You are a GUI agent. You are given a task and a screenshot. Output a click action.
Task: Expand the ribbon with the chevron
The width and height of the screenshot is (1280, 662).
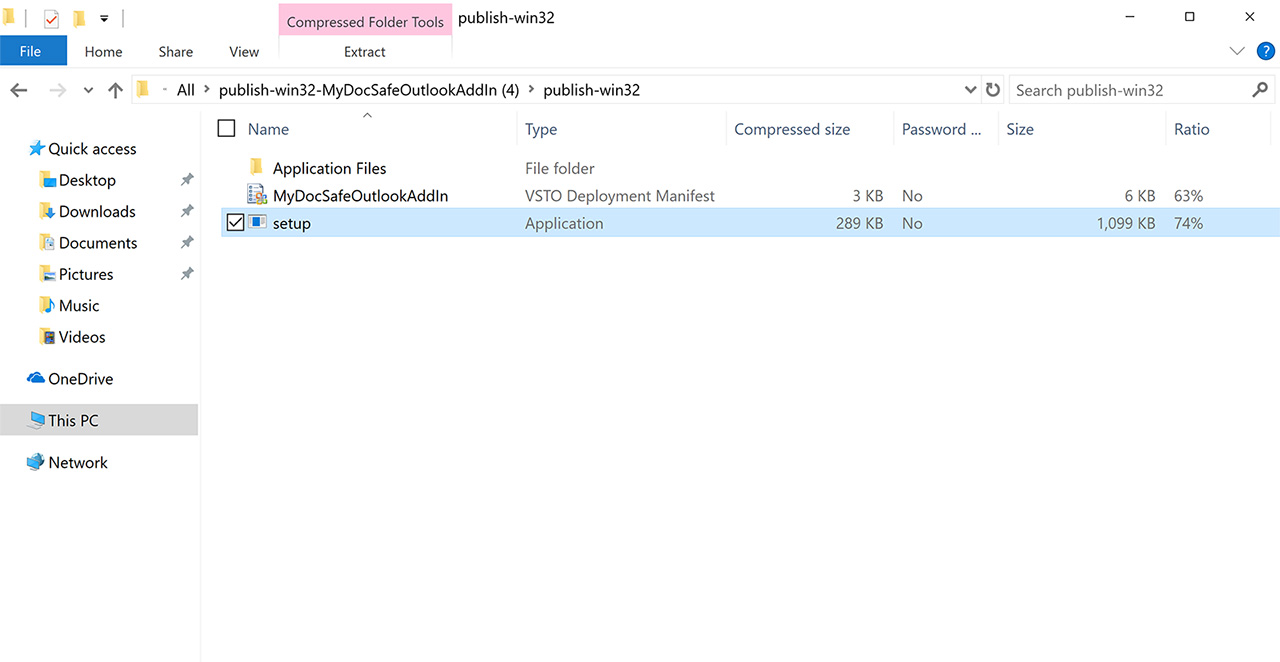[x=1237, y=51]
